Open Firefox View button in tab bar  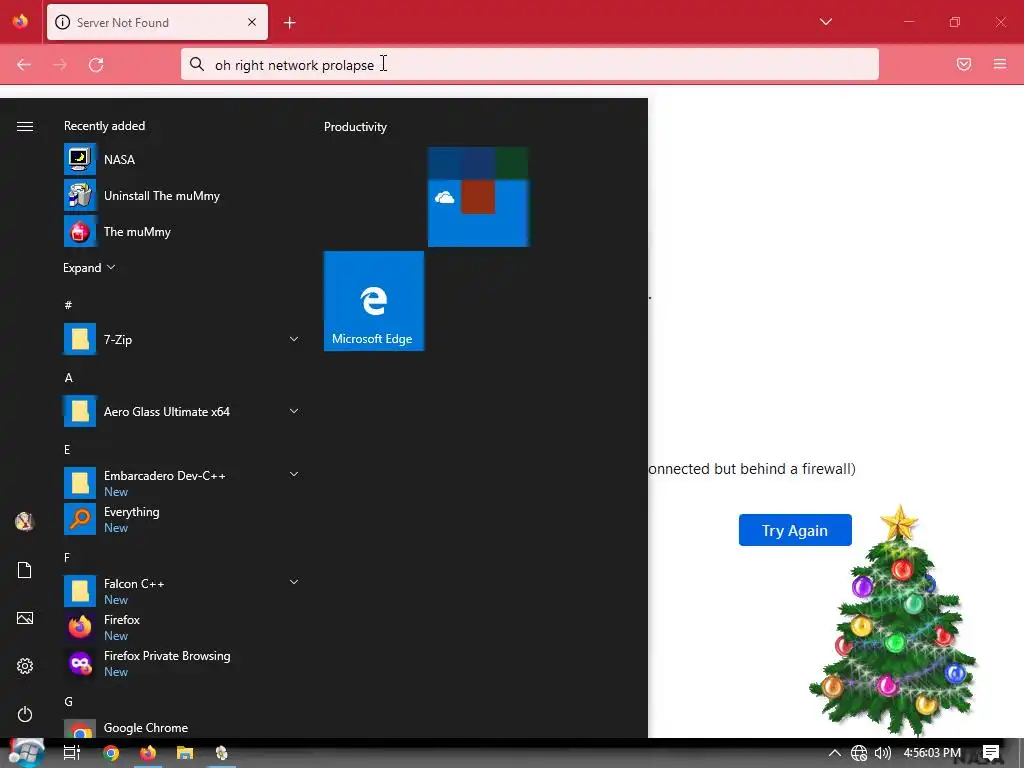[20, 22]
